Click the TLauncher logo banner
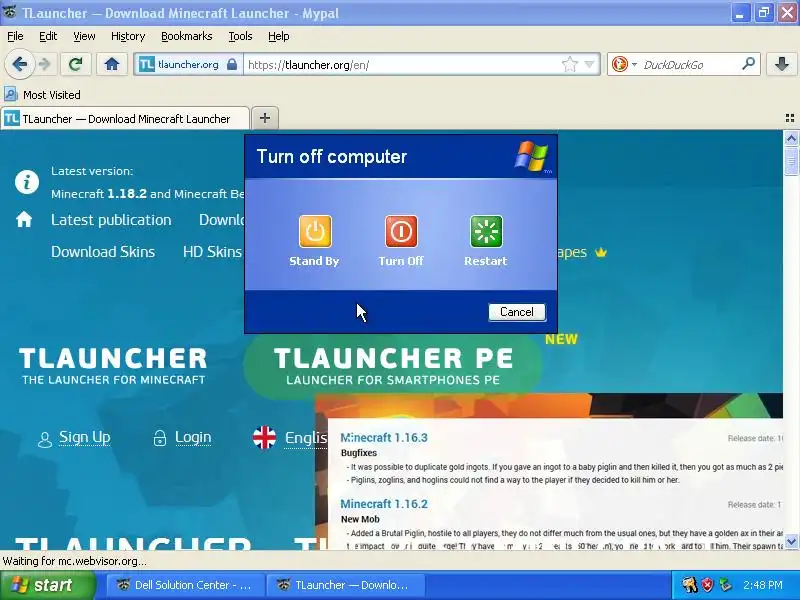 click(113, 366)
